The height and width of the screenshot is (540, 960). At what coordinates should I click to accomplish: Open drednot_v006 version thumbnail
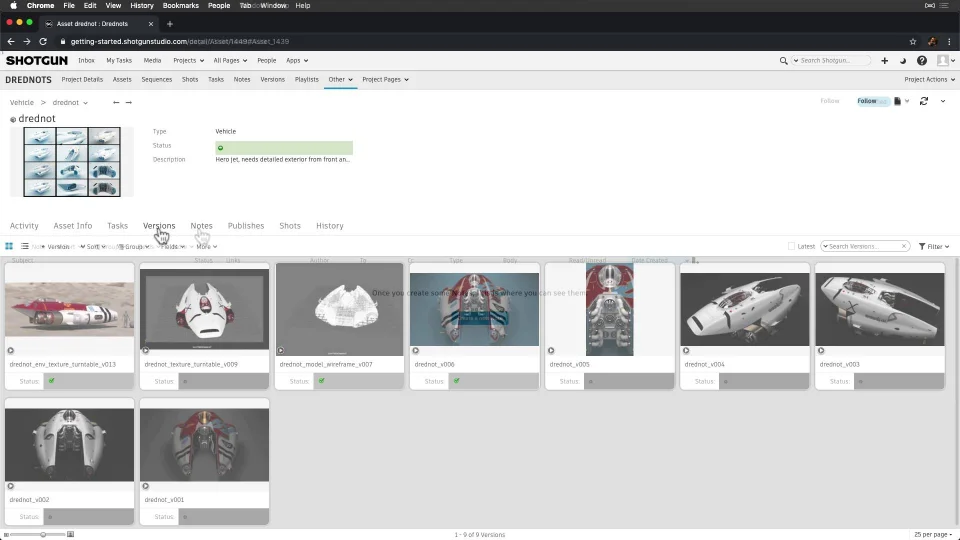pyautogui.click(x=474, y=309)
